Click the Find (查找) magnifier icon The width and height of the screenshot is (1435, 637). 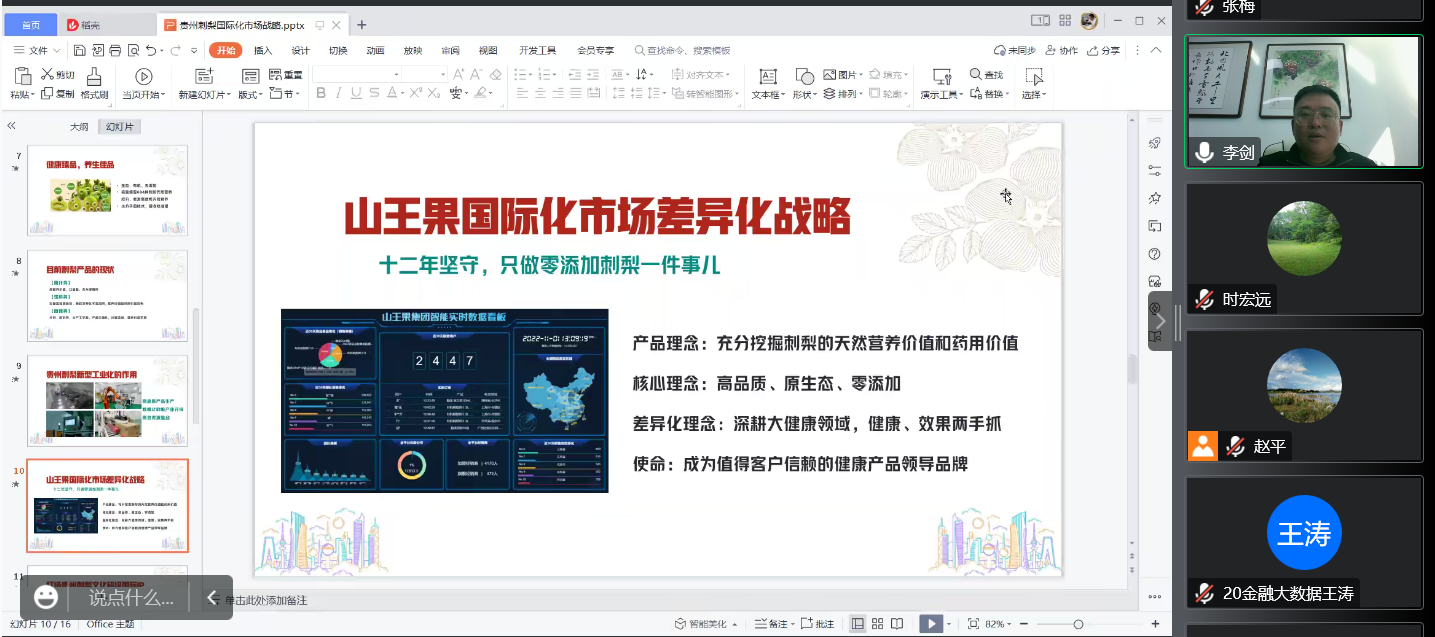coord(976,75)
